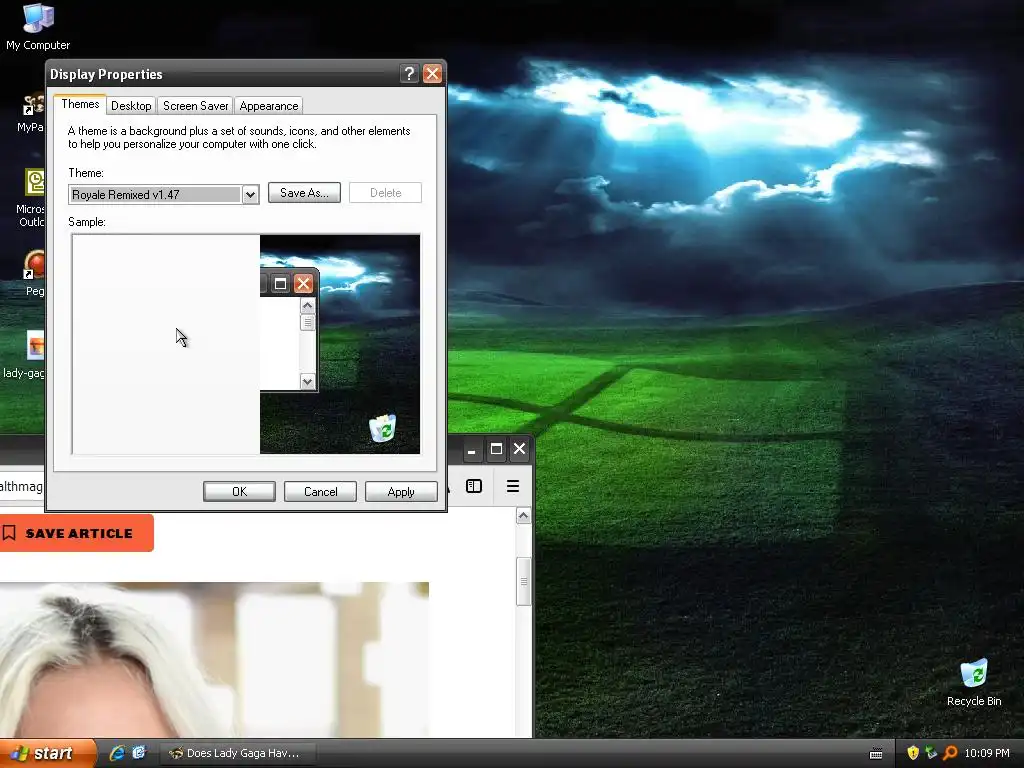
Task: Close the Display Properties dialog
Action: pyautogui.click(x=432, y=74)
